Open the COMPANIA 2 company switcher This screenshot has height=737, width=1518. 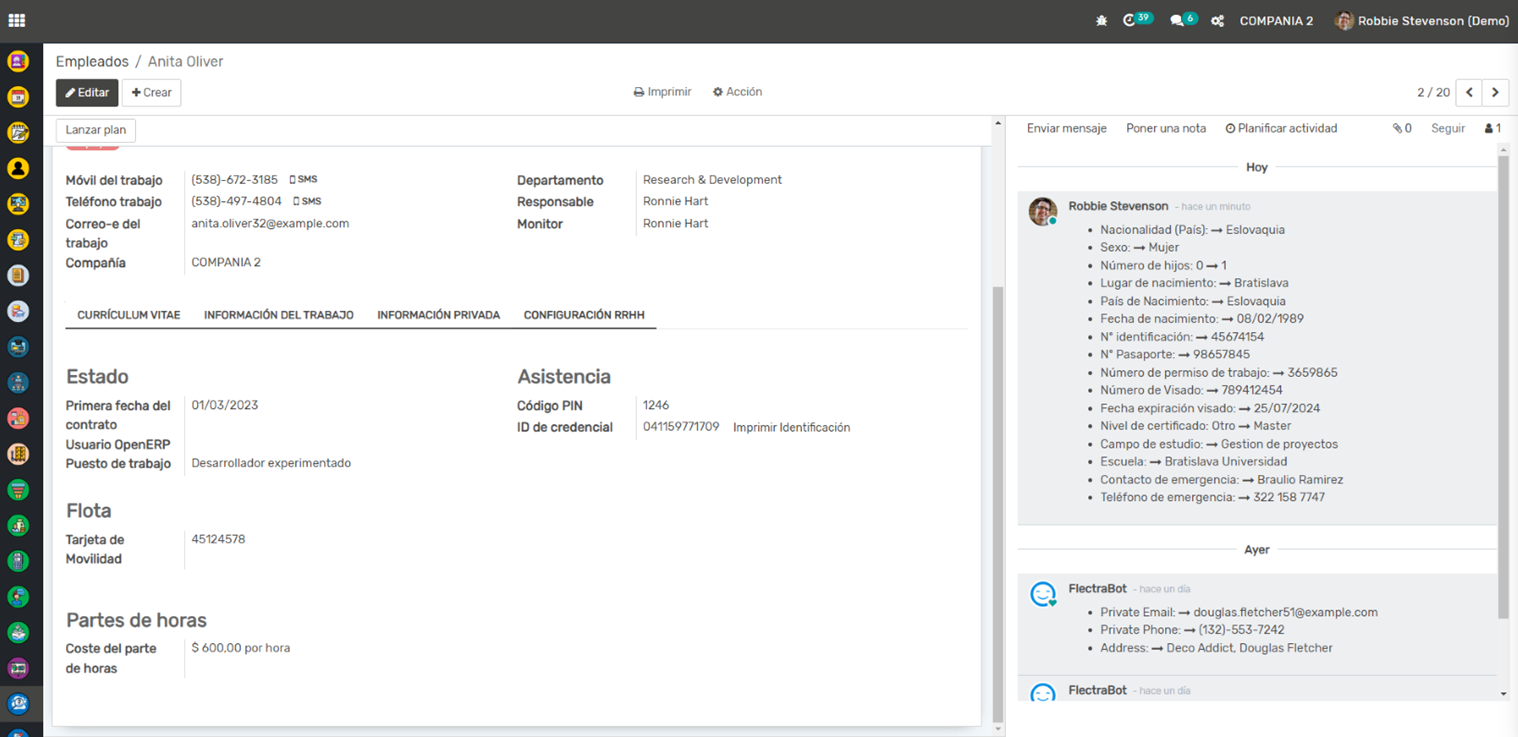pyautogui.click(x=1276, y=21)
